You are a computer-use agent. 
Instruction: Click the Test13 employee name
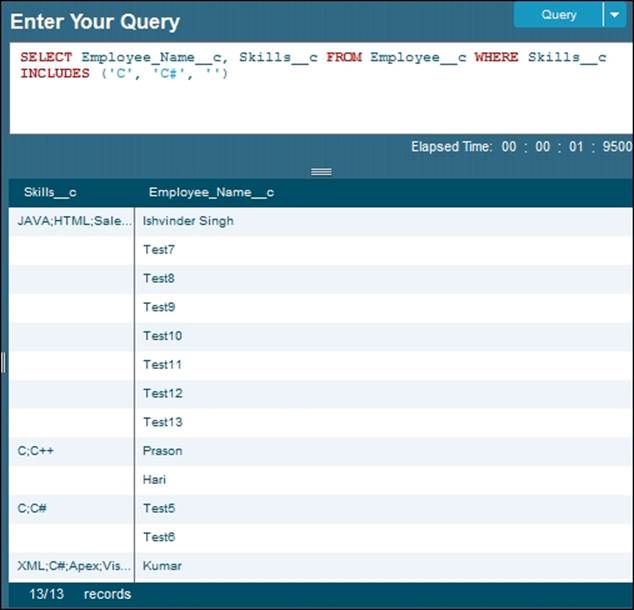click(x=162, y=422)
